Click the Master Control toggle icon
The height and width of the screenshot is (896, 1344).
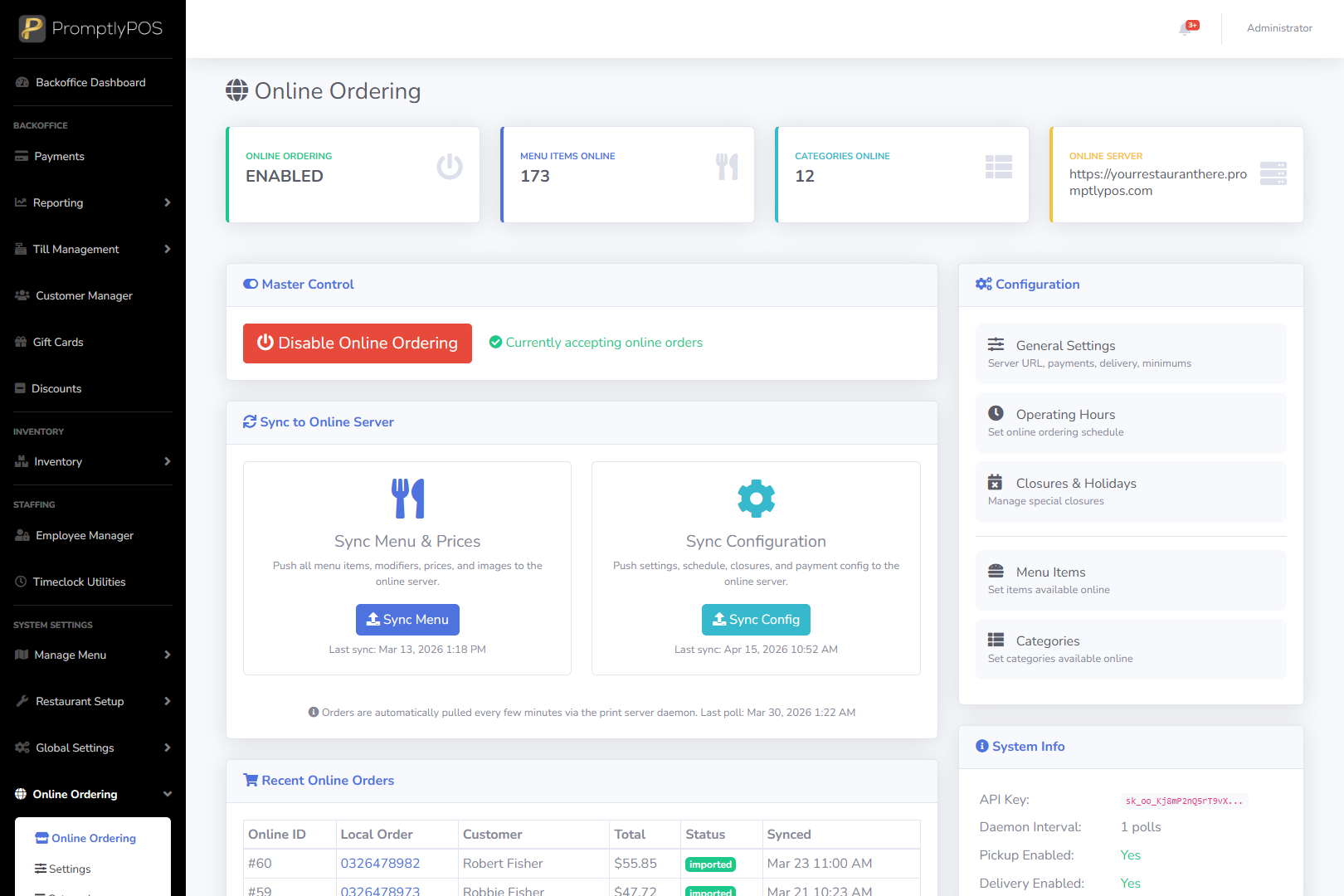pyautogui.click(x=251, y=284)
